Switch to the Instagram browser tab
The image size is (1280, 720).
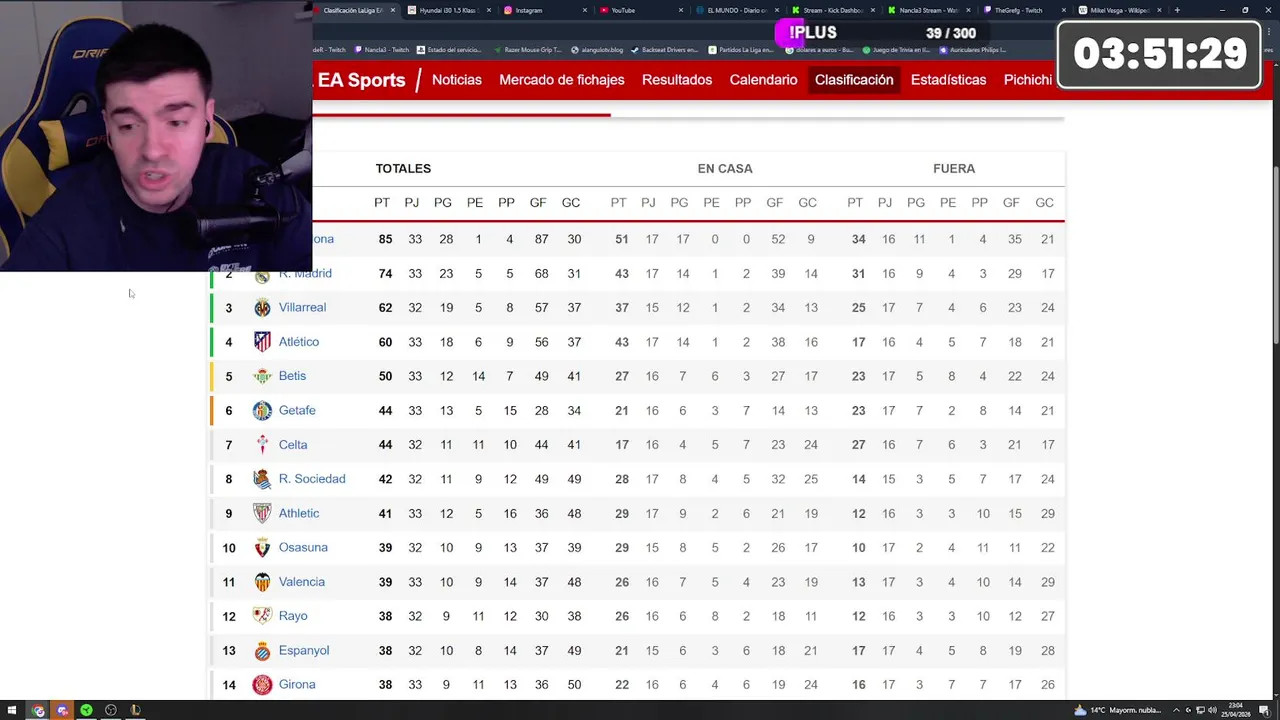click(545, 10)
